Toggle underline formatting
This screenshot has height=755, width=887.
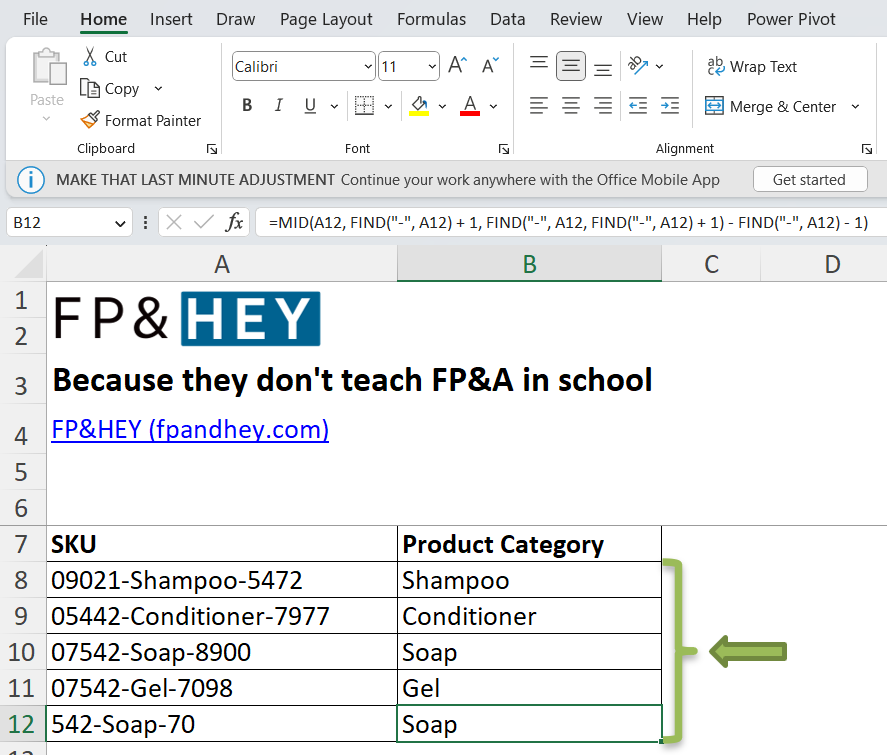[308, 104]
